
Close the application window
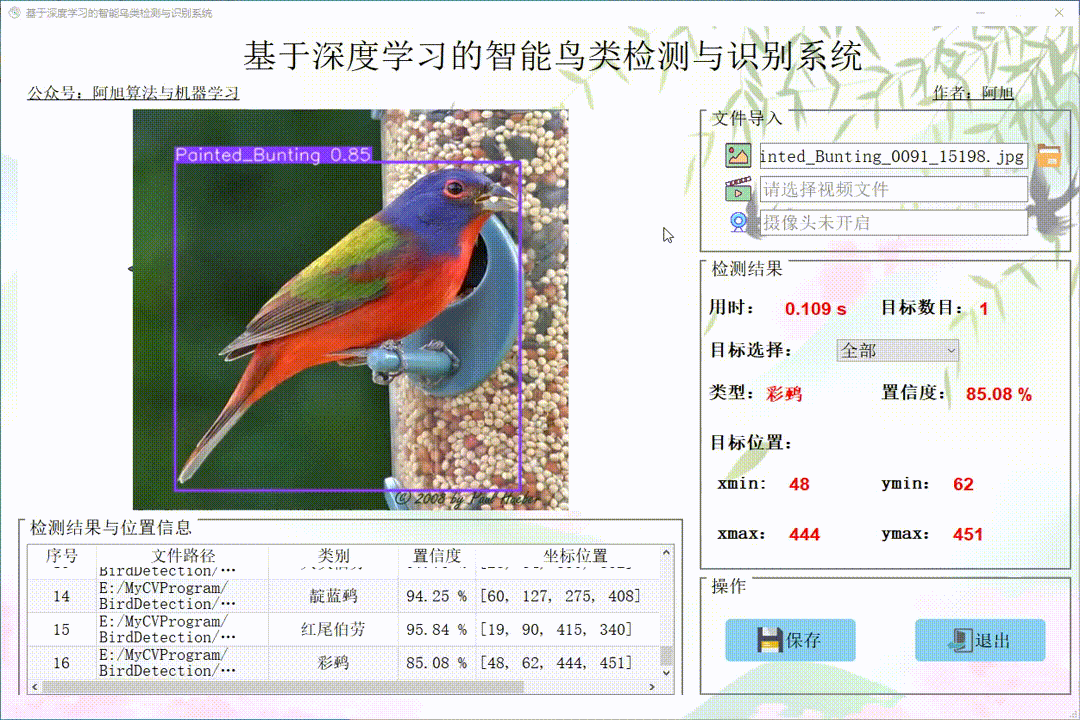pos(1059,12)
